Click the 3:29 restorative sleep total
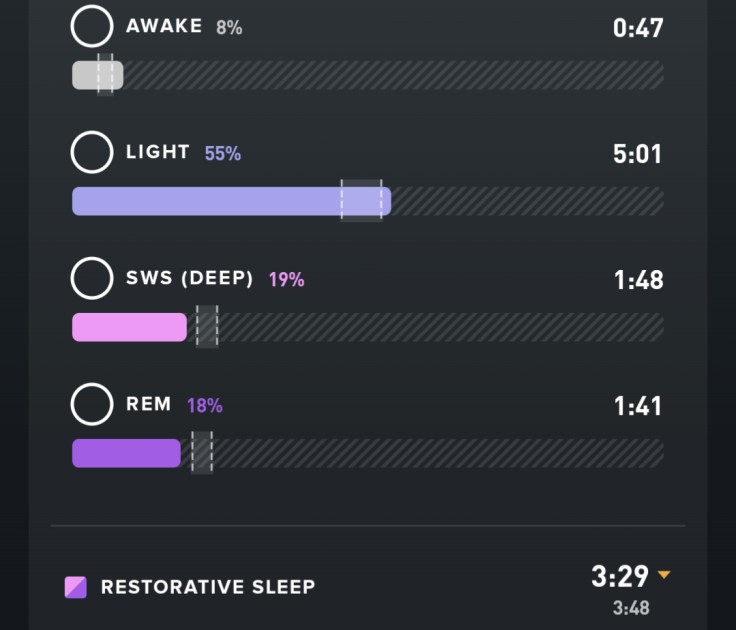The height and width of the screenshot is (630, 736). coord(620,576)
